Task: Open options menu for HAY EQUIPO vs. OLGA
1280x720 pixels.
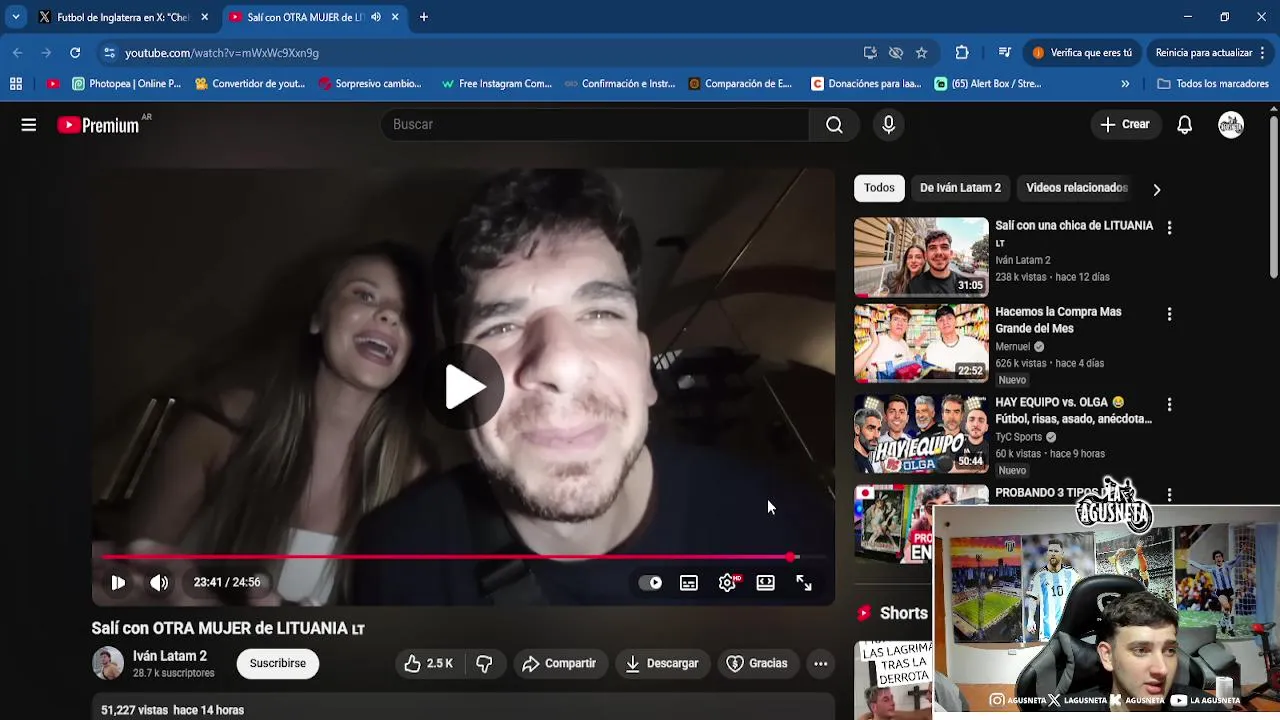Action: coord(1169,405)
